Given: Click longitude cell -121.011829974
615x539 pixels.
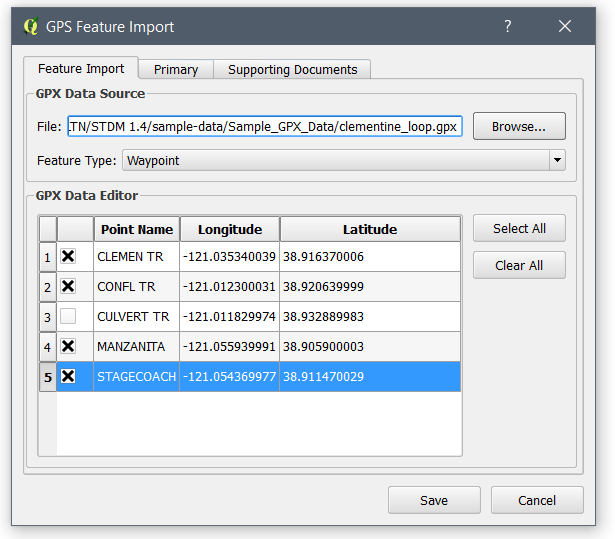Looking at the screenshot, I should click(x=229, y=316).
